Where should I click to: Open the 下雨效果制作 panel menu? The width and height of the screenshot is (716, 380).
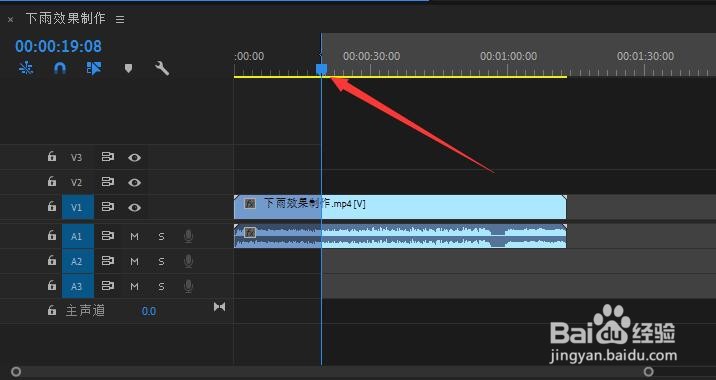pos(120,20)
